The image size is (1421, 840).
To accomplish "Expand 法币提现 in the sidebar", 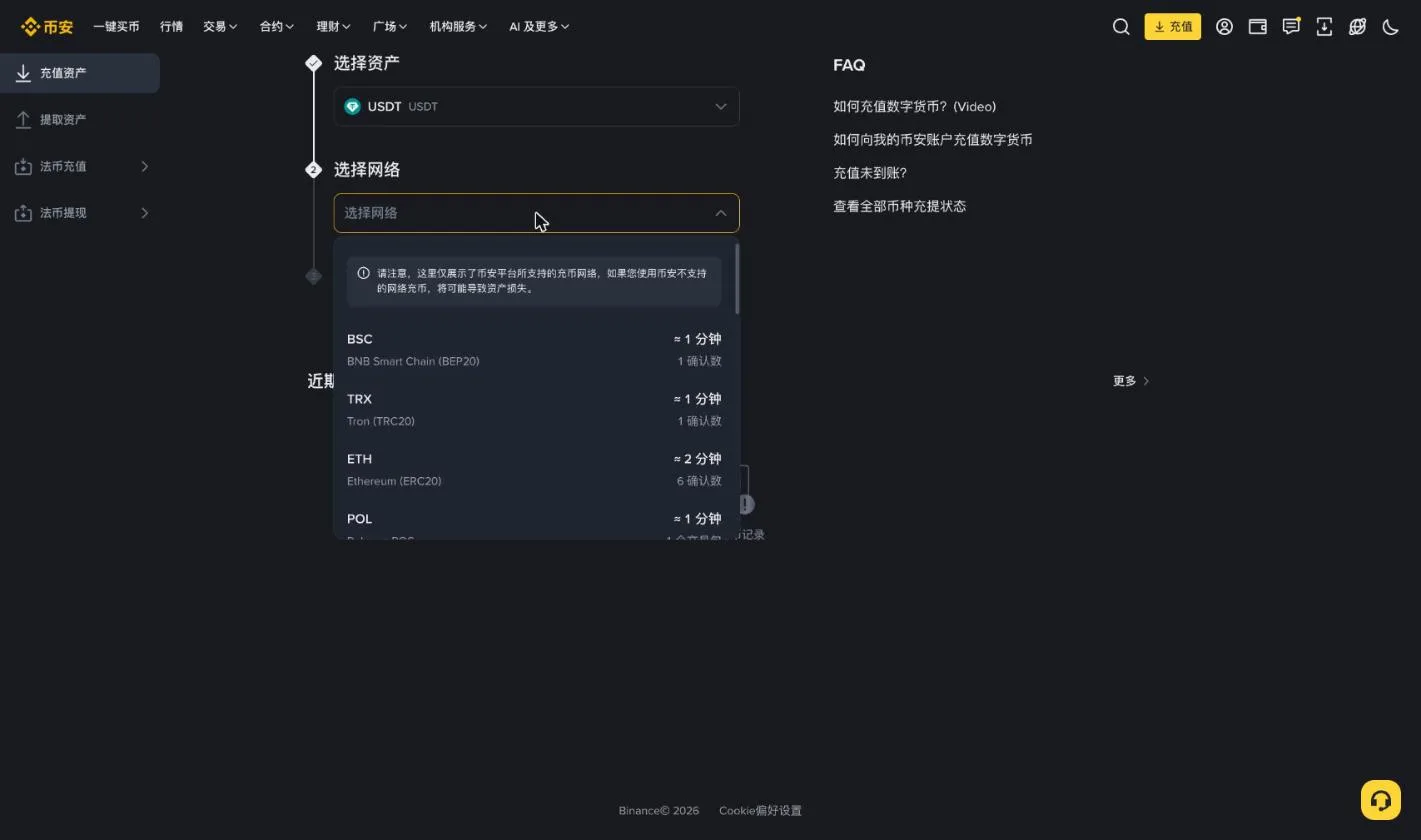I will [80, 213].
